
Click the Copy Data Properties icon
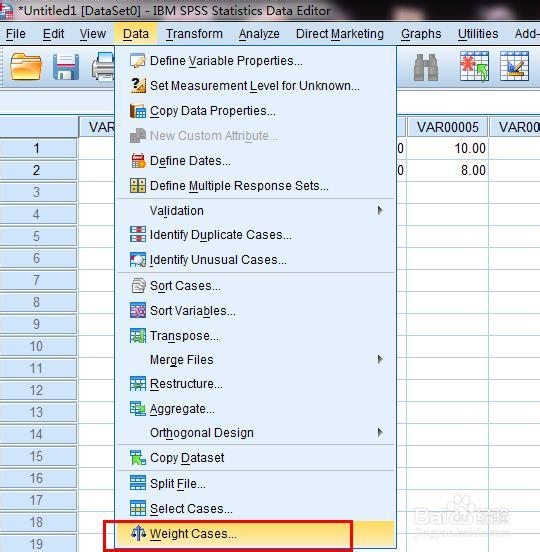pos(137,111)
